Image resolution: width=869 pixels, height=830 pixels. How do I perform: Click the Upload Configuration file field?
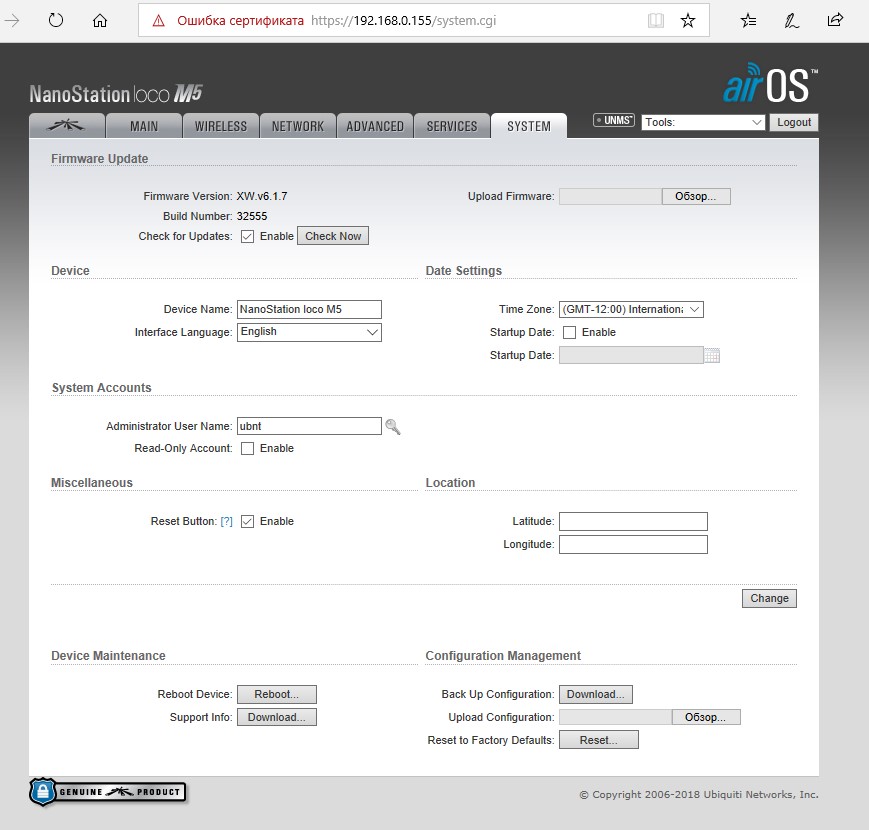tap(615, 717)
